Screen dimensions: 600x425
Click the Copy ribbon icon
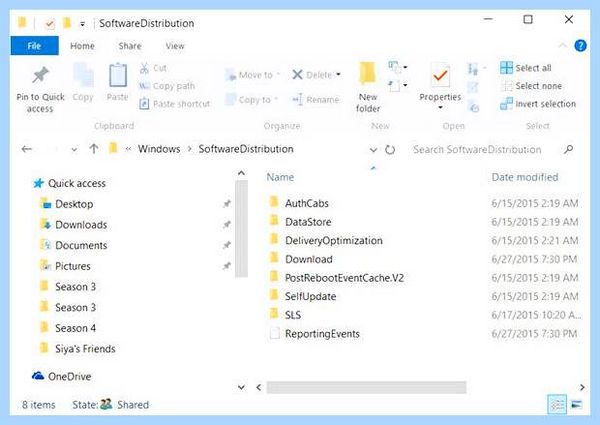(83, 76)
